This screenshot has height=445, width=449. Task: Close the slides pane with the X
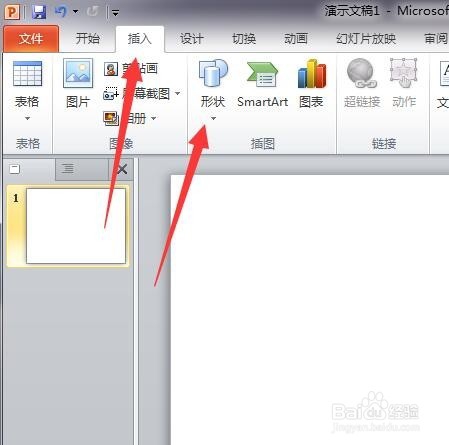[122, 169]
